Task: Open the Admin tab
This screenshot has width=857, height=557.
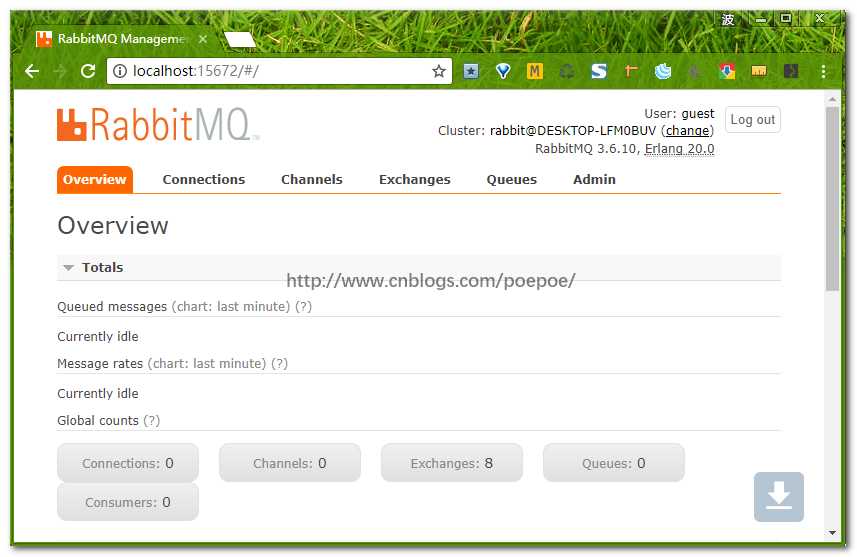Action: coord(594,179)
